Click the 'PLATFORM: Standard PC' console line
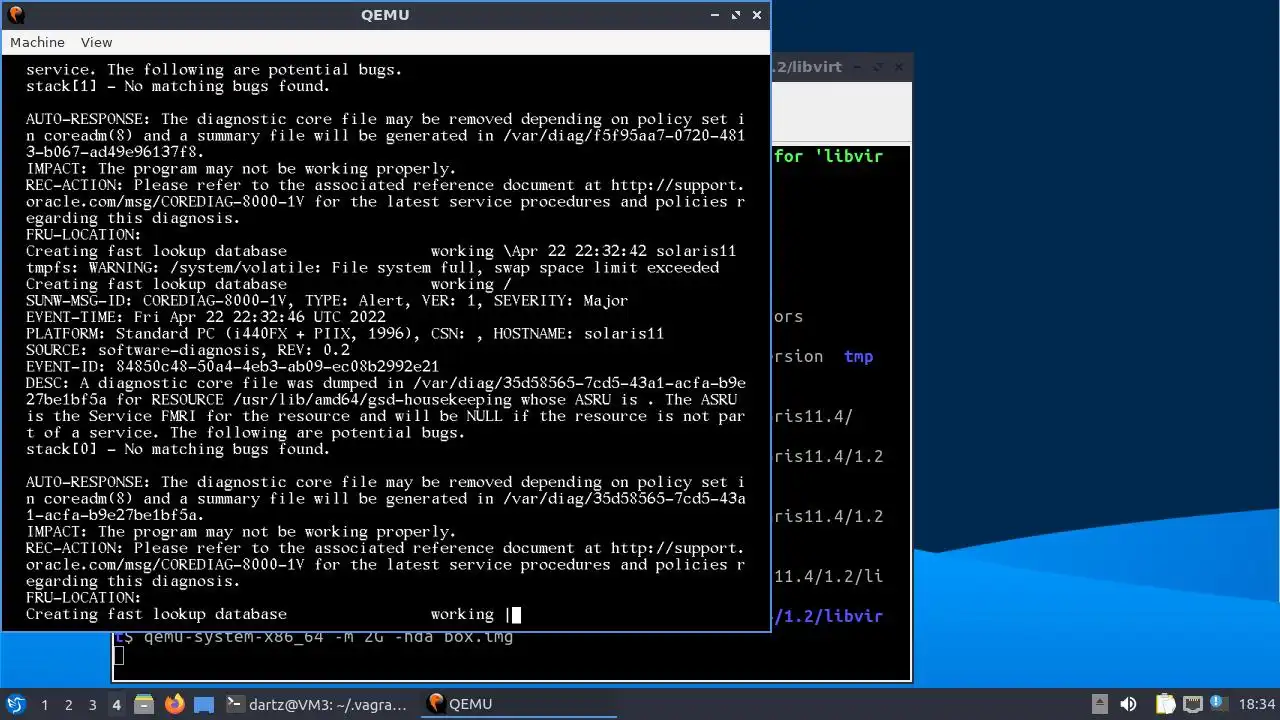1280x720 pixels. click(345, 333)
